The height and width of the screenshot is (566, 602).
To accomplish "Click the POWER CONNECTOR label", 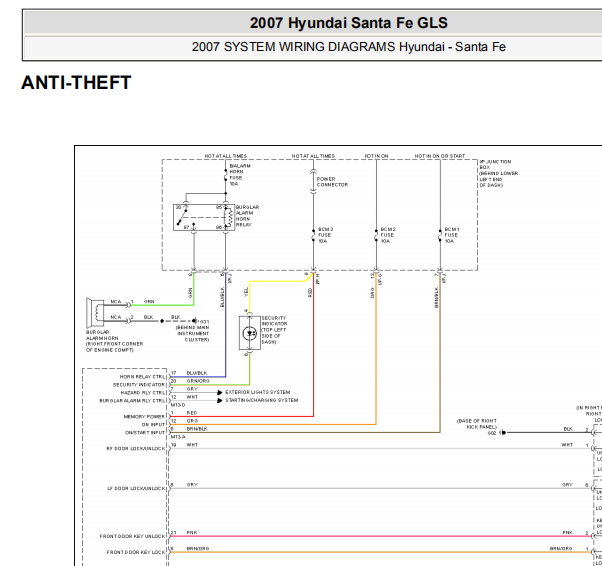I will [x=332, y=182].
